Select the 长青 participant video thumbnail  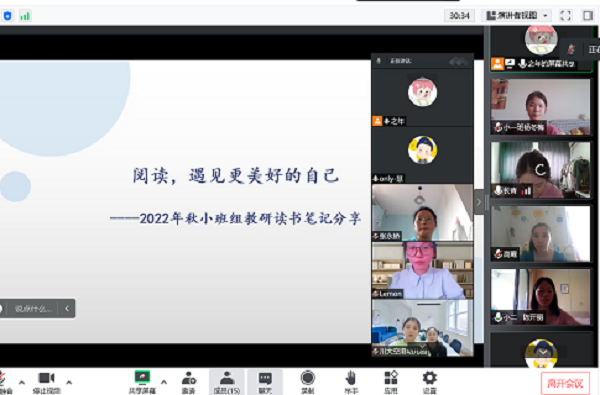point(541,170)
